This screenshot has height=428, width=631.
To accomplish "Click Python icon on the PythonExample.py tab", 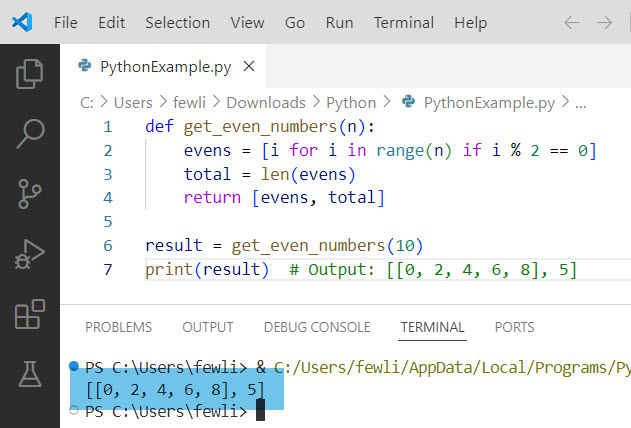I will click(85, 66).
